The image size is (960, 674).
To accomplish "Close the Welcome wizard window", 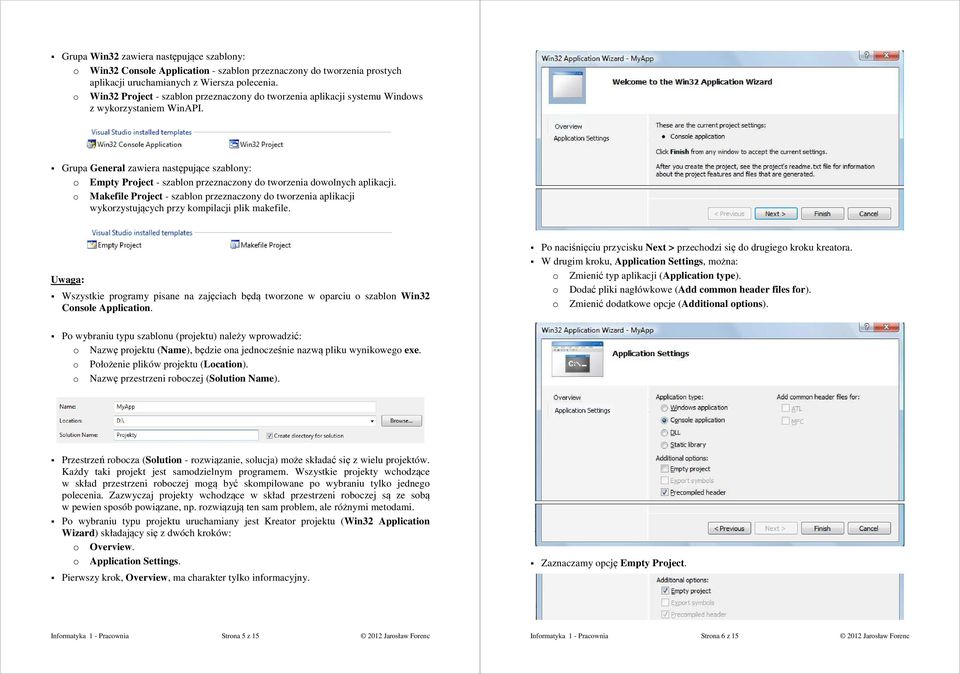I will tap(886, 55).
